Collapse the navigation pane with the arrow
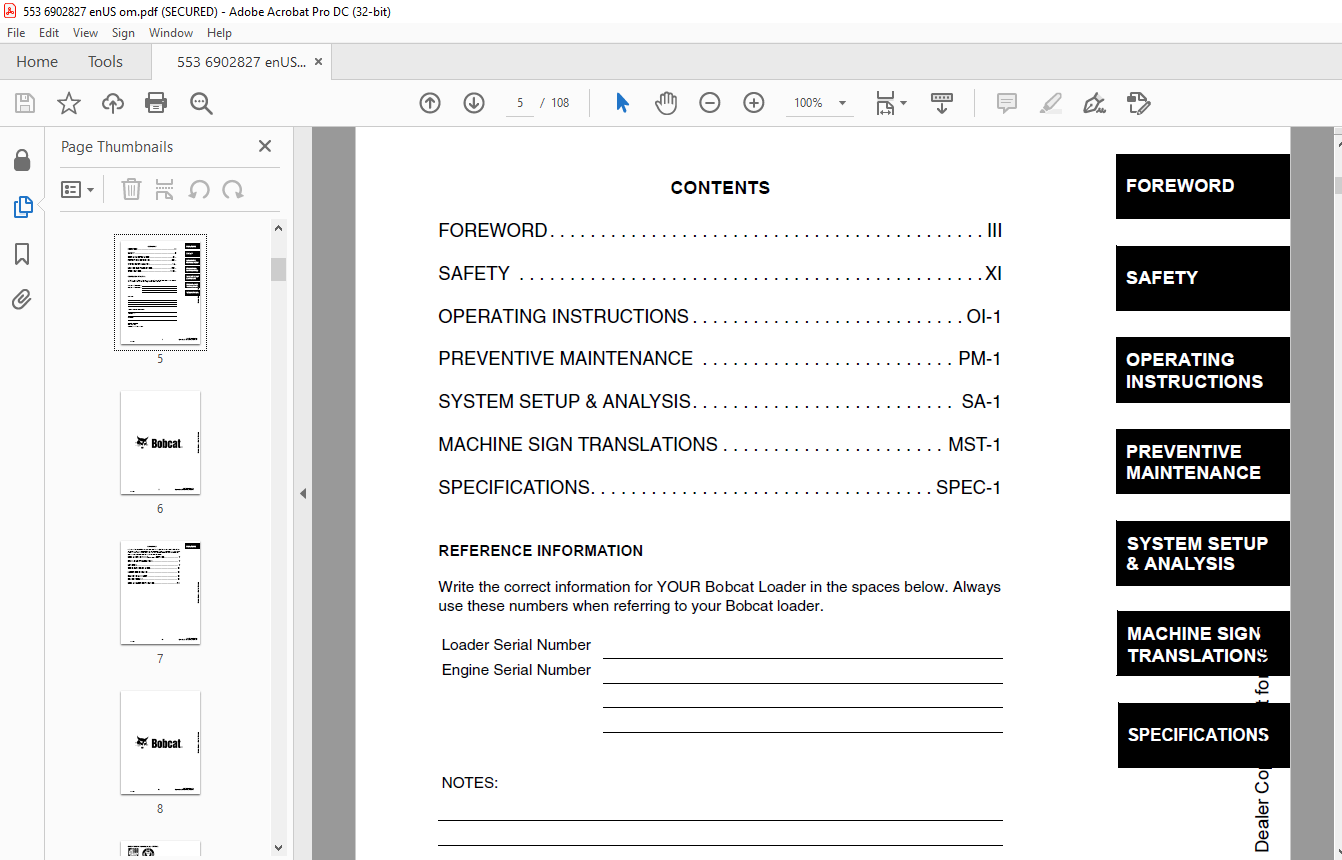Screen dimensions: 1342x860 303,493
